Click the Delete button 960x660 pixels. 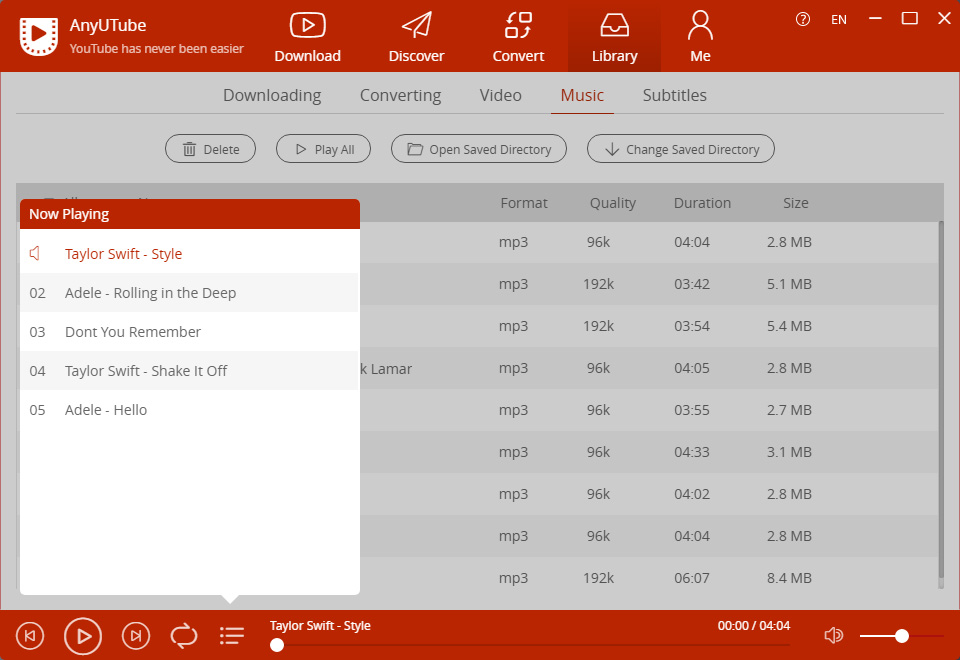(210, 149)
